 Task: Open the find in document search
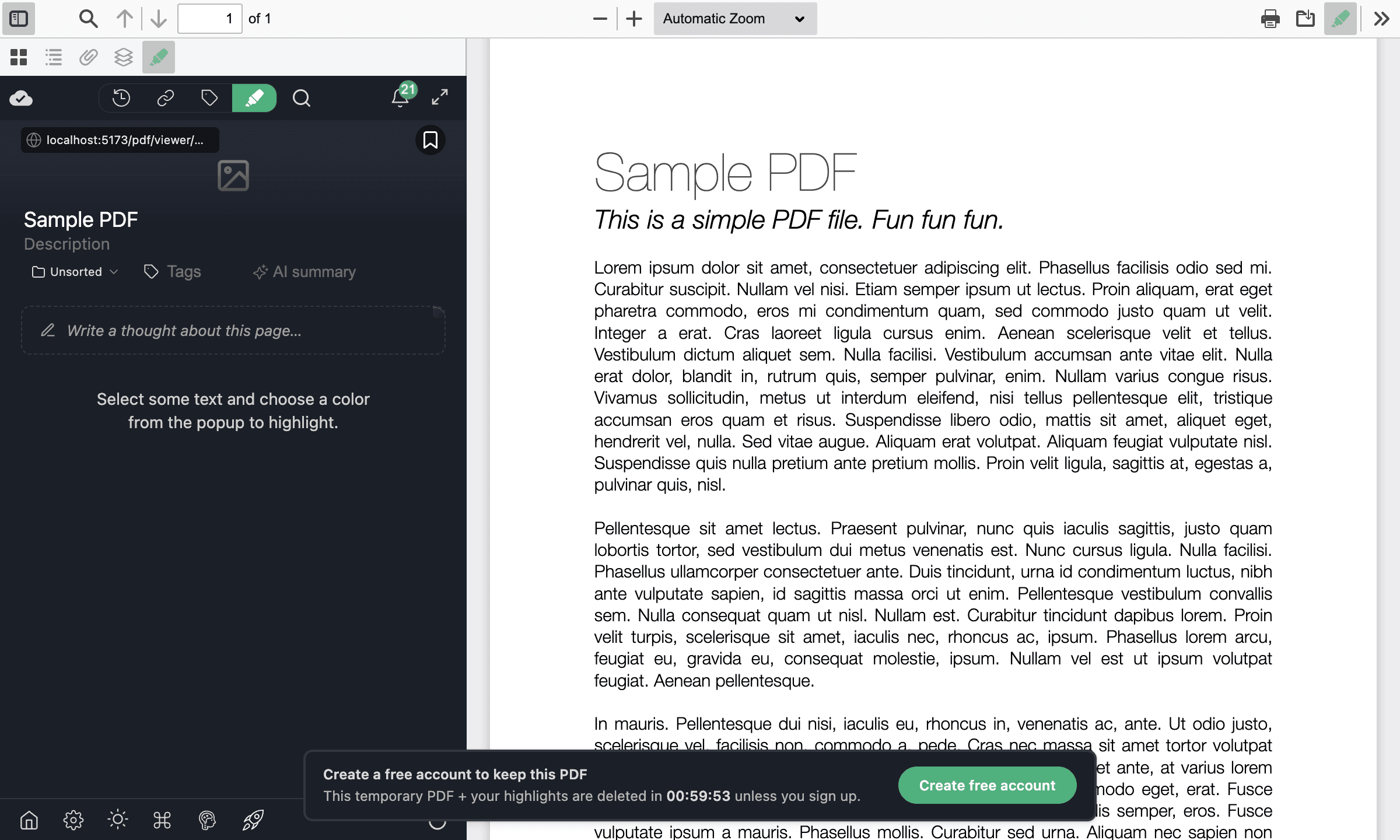(x=88, y=19)
